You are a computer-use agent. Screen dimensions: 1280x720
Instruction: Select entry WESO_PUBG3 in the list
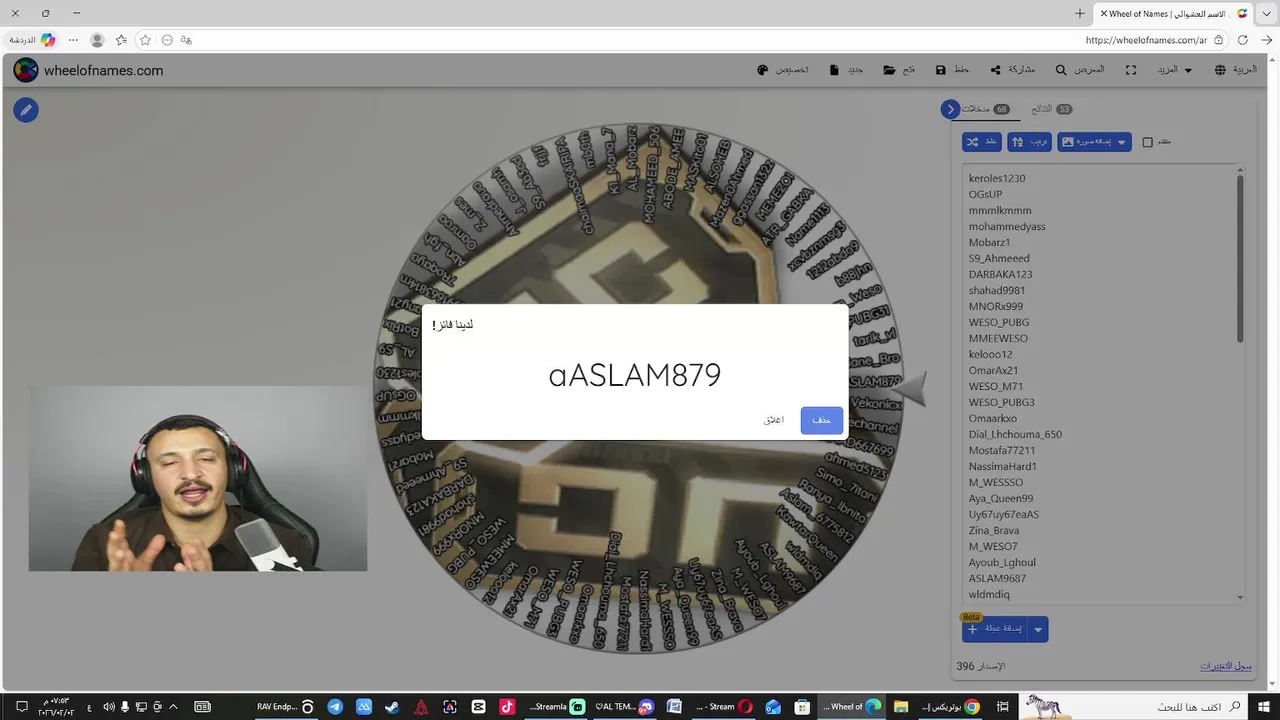pyautogui.click(x=1002, y=402)
